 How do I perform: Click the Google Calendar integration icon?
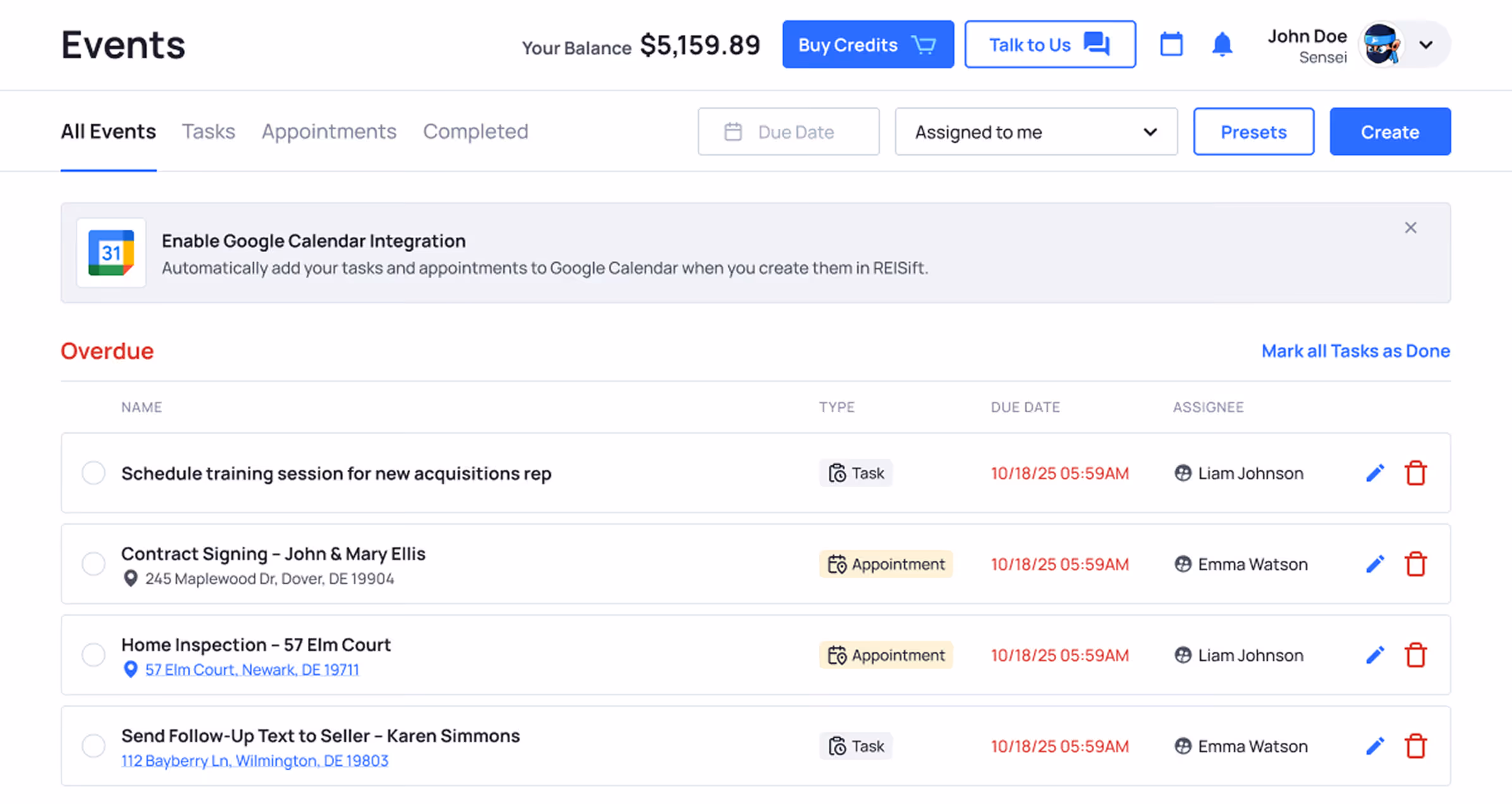(x=111, y=253)
